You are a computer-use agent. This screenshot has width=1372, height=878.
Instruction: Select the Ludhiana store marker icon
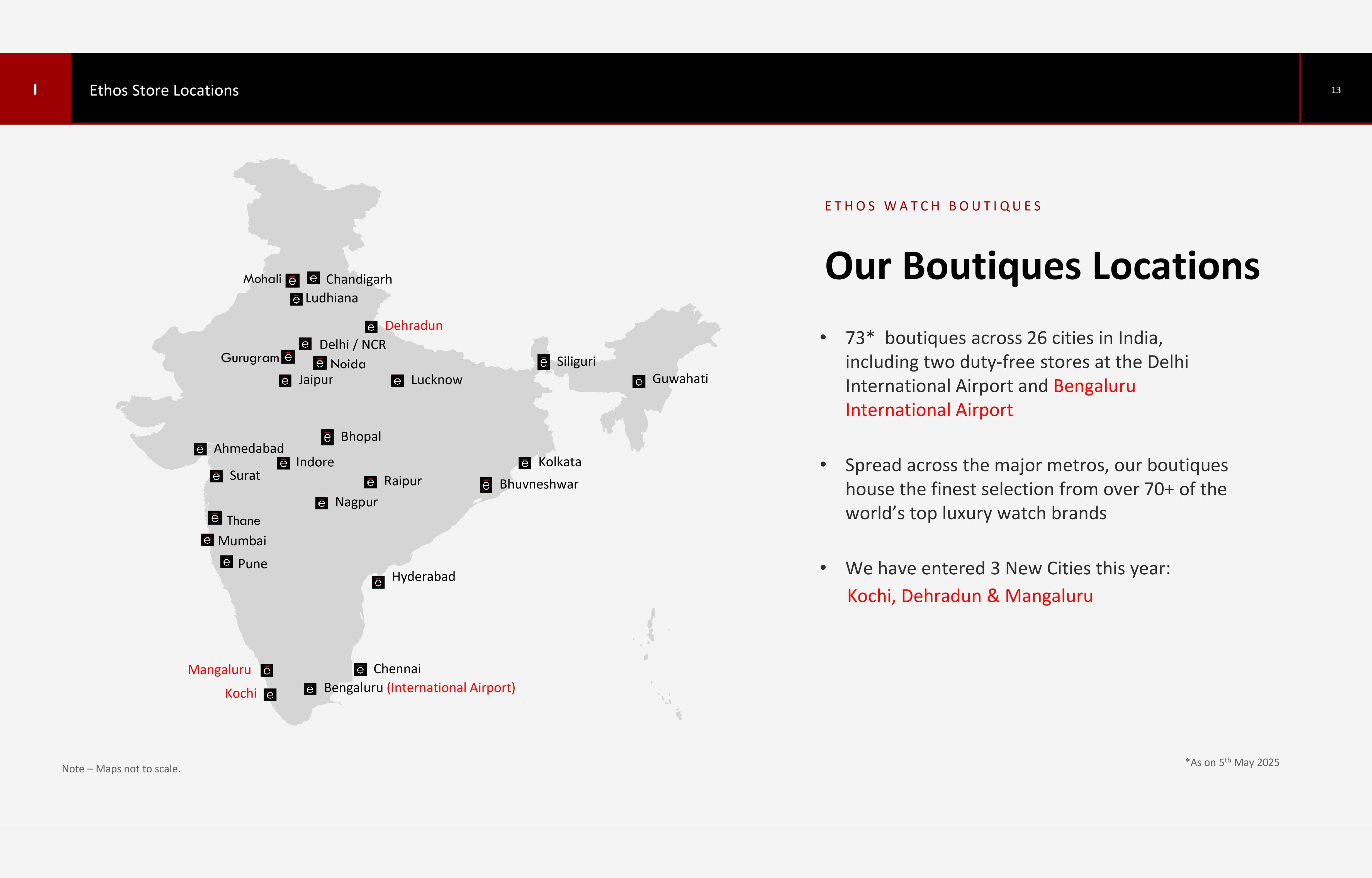(296, 299)
